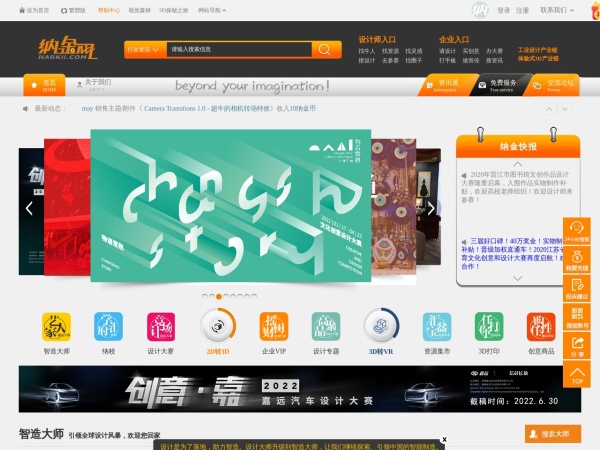600x450 pixels.
Task: Open the 创意·嘉 2022 car design banner
Action: click(300, 389)
